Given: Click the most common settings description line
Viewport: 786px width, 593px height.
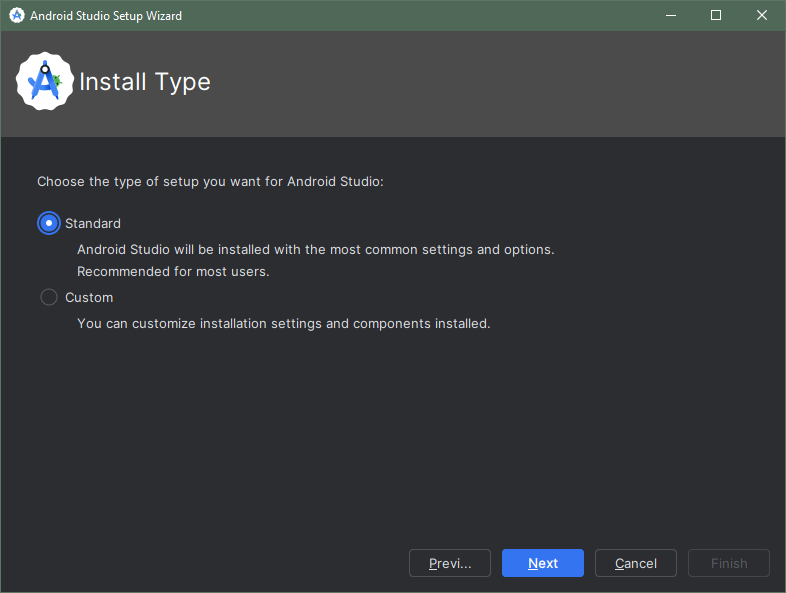Looking at the screenshot, I should (x=316, y=250).
